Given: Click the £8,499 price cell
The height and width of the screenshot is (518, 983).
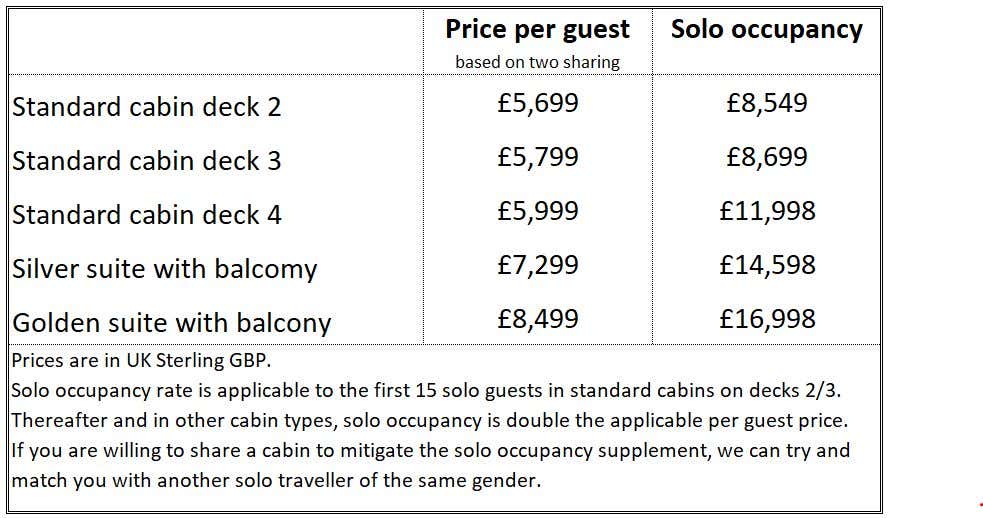Looking at the screenshot, I should [537, 319].
